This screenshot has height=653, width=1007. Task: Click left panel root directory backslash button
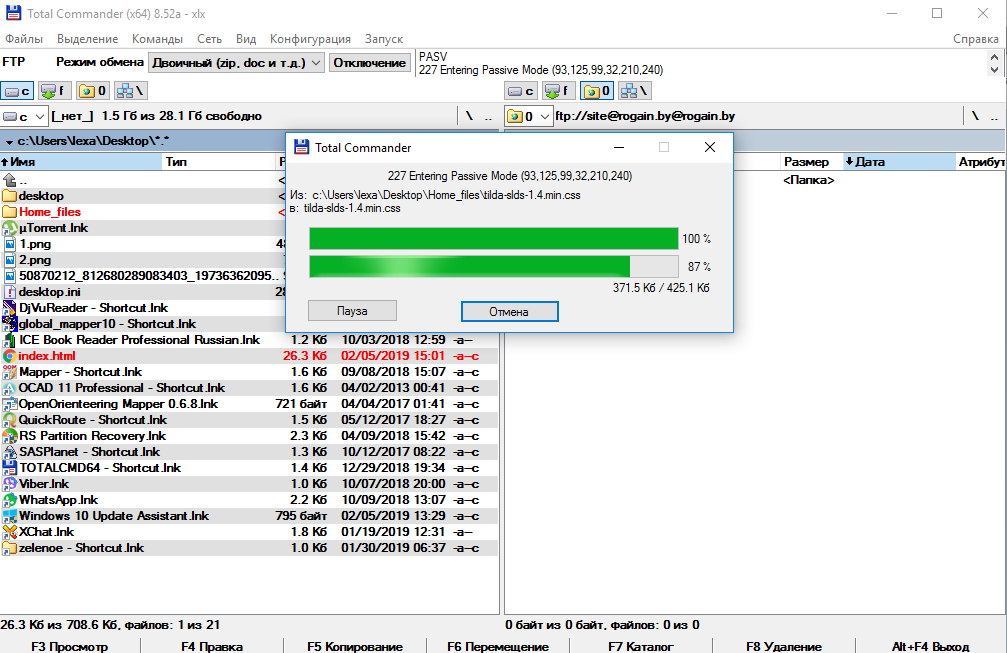coord(469,116)
